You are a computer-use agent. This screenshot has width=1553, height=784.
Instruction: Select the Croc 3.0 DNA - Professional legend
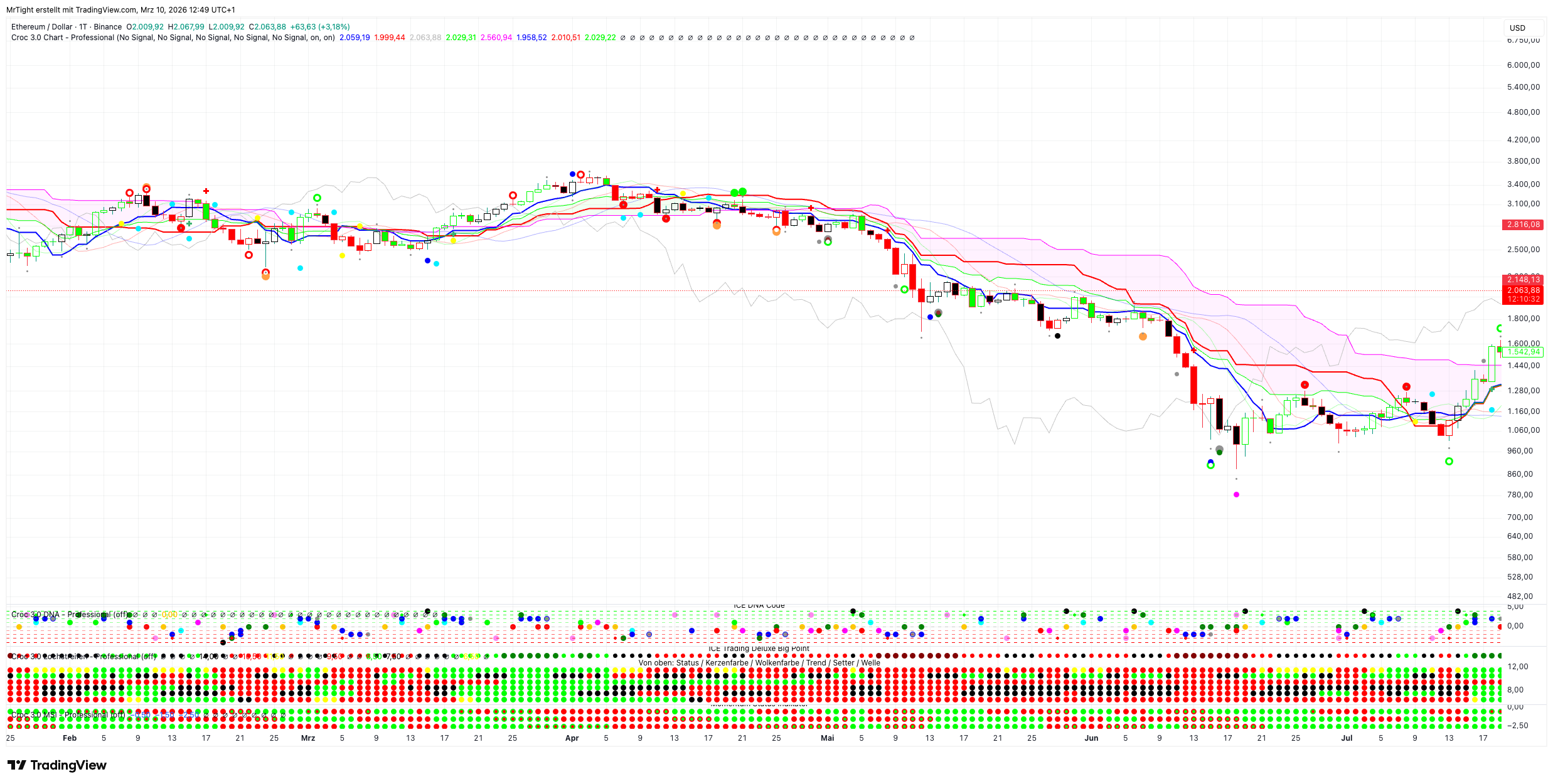pos(60,615)
